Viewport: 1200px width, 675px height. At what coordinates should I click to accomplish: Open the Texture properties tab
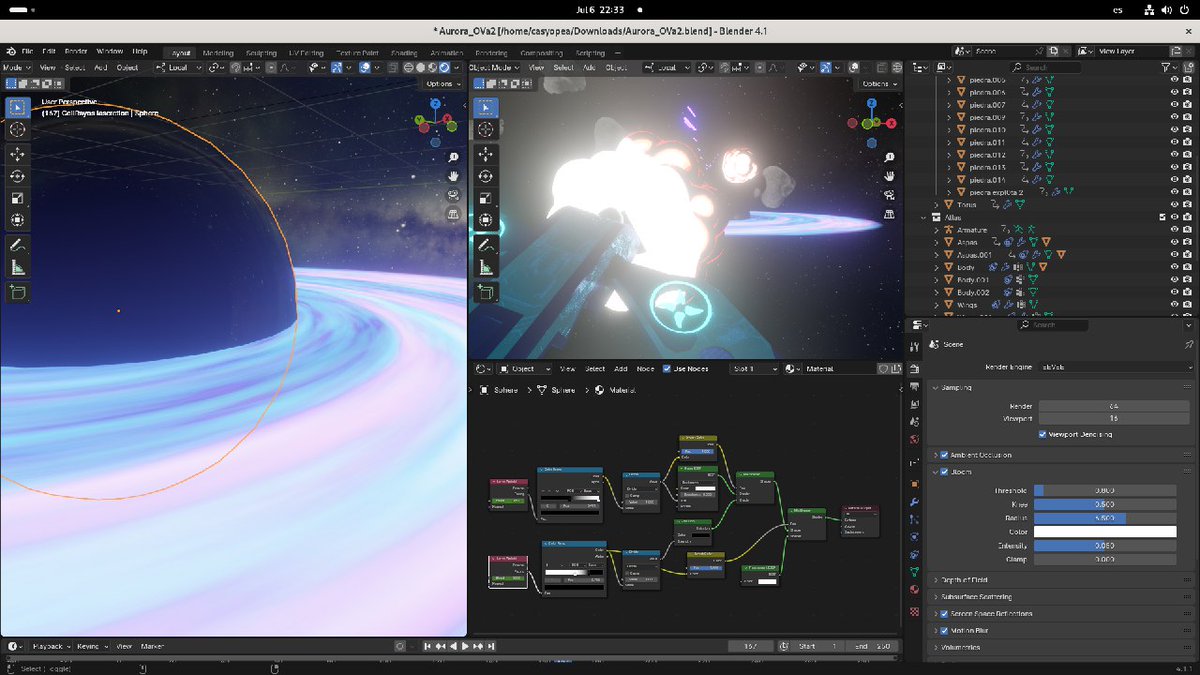point(915,611)
